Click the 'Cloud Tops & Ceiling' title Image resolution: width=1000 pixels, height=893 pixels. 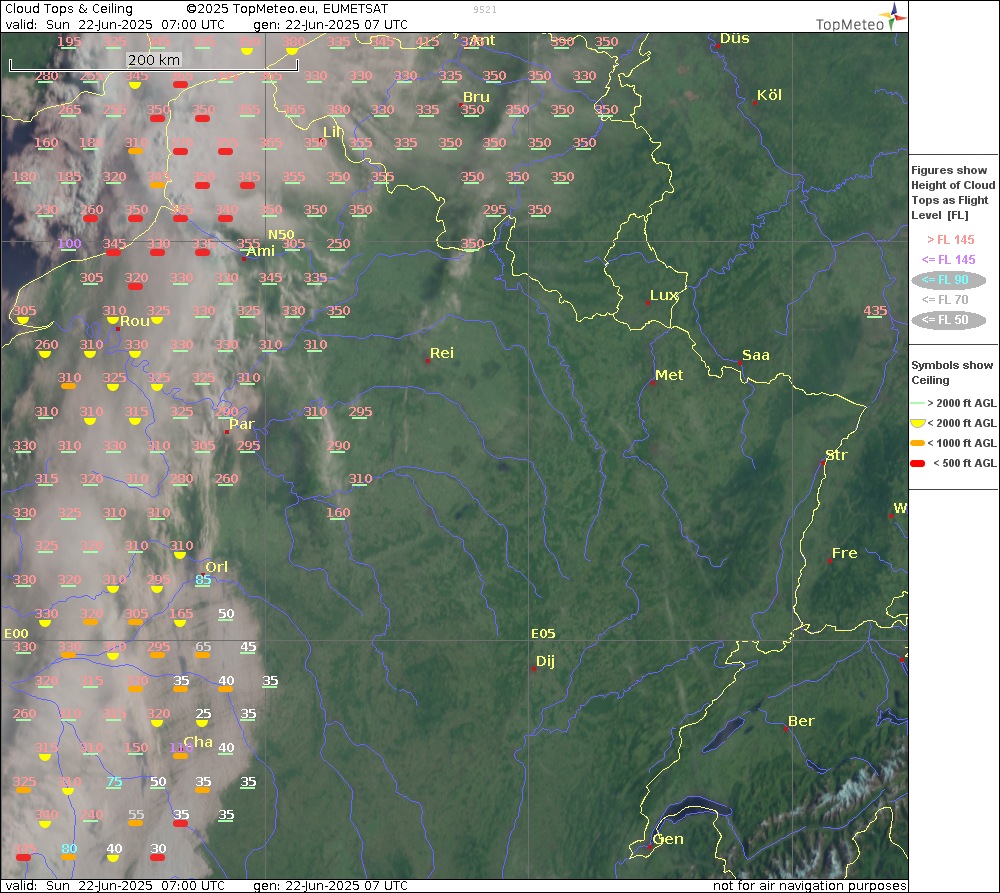pyautogui.click(x=69, y=9)
